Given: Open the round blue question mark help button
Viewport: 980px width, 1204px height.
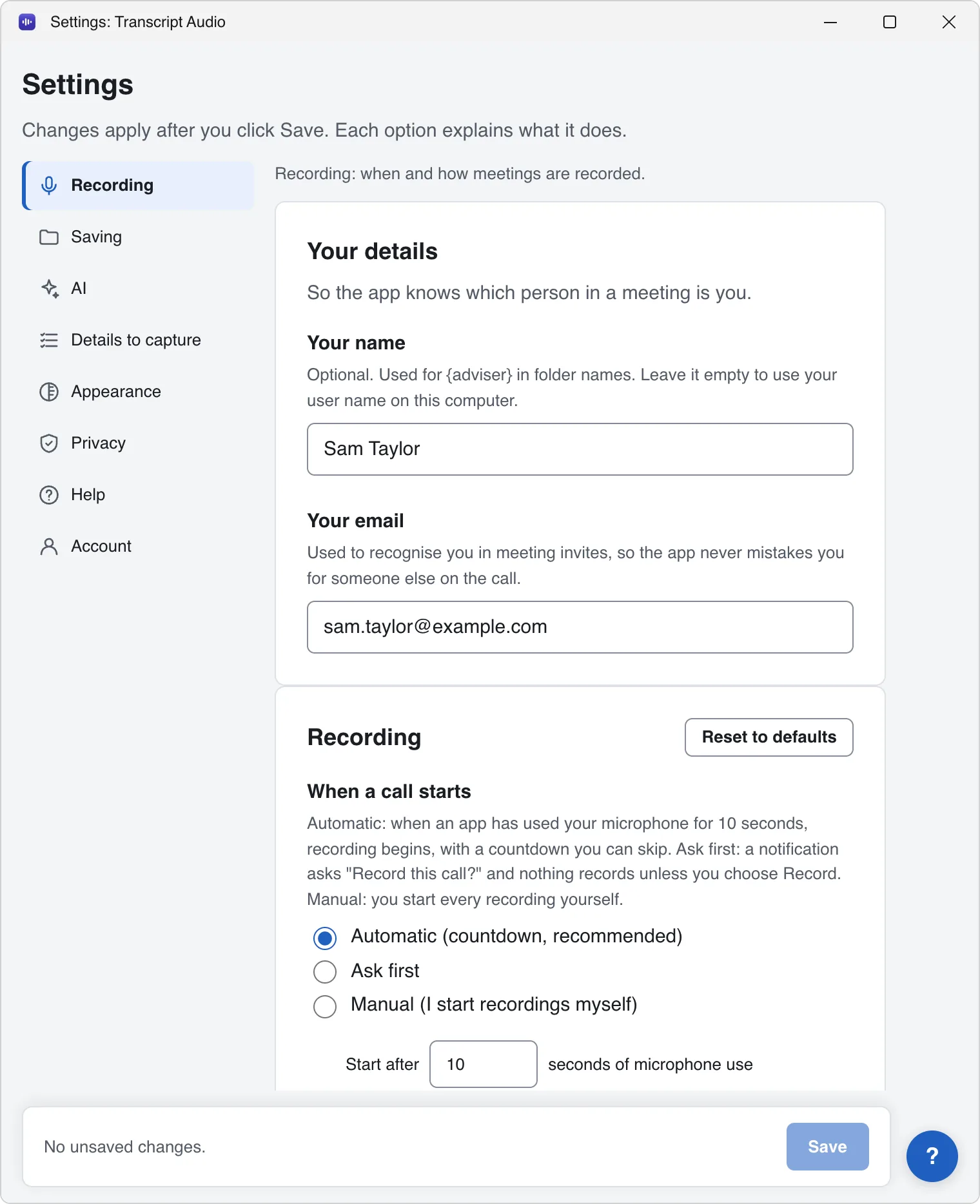Looking at the screenshot, I should click(932, 1156).
